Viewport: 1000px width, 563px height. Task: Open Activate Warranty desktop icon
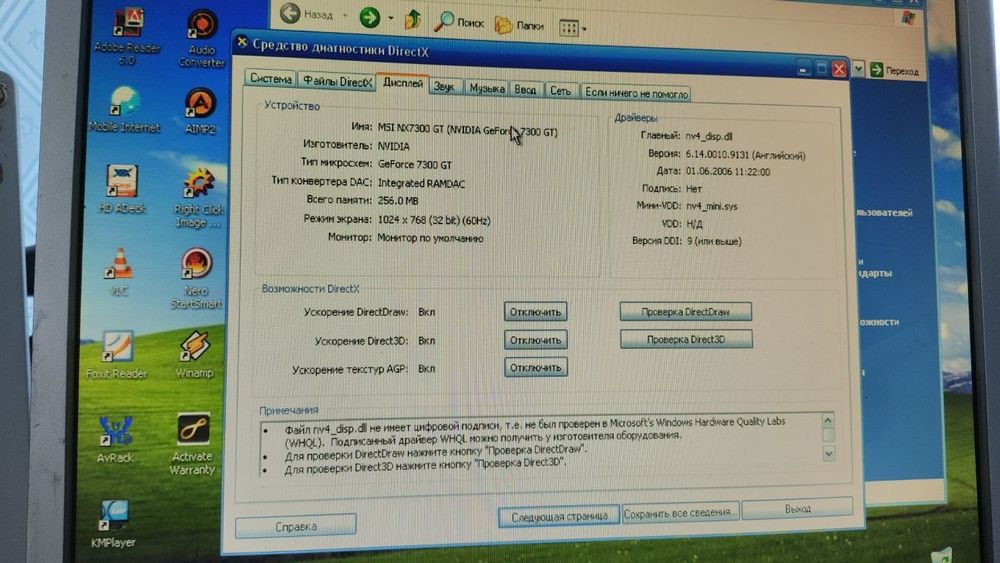click(192, 444)
